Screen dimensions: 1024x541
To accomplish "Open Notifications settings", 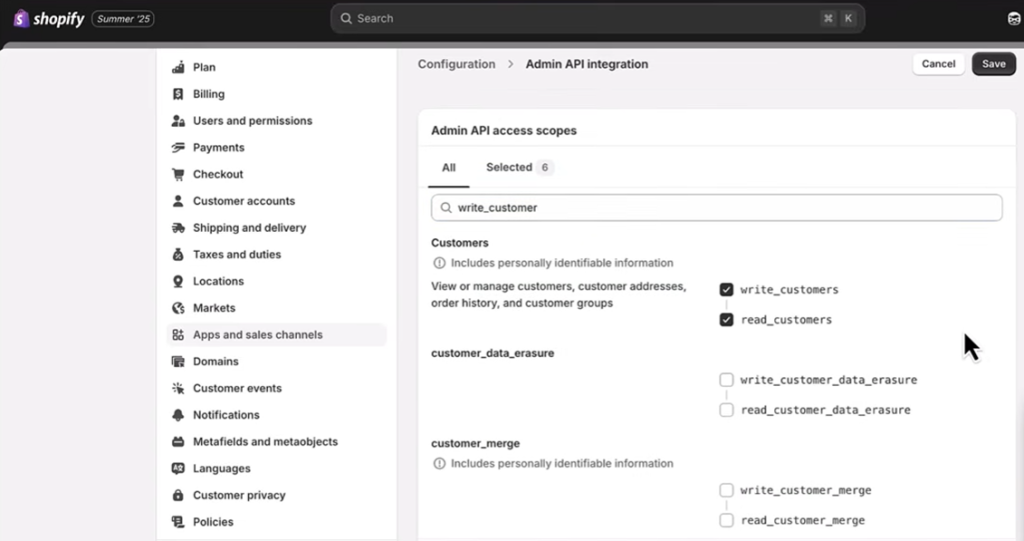I will [227, 416].
